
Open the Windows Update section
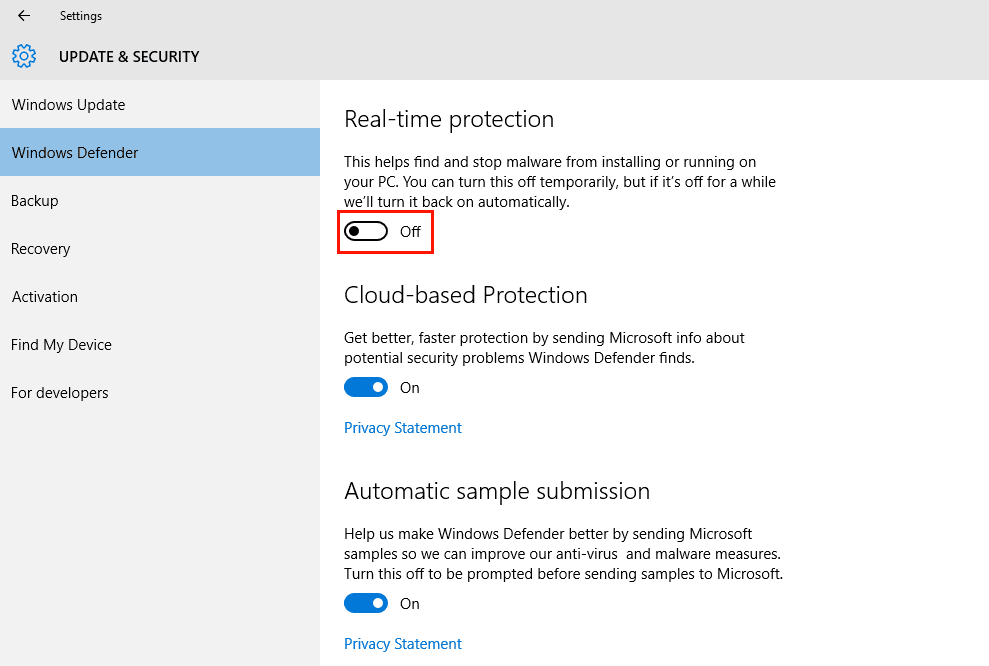pos(160,105)
